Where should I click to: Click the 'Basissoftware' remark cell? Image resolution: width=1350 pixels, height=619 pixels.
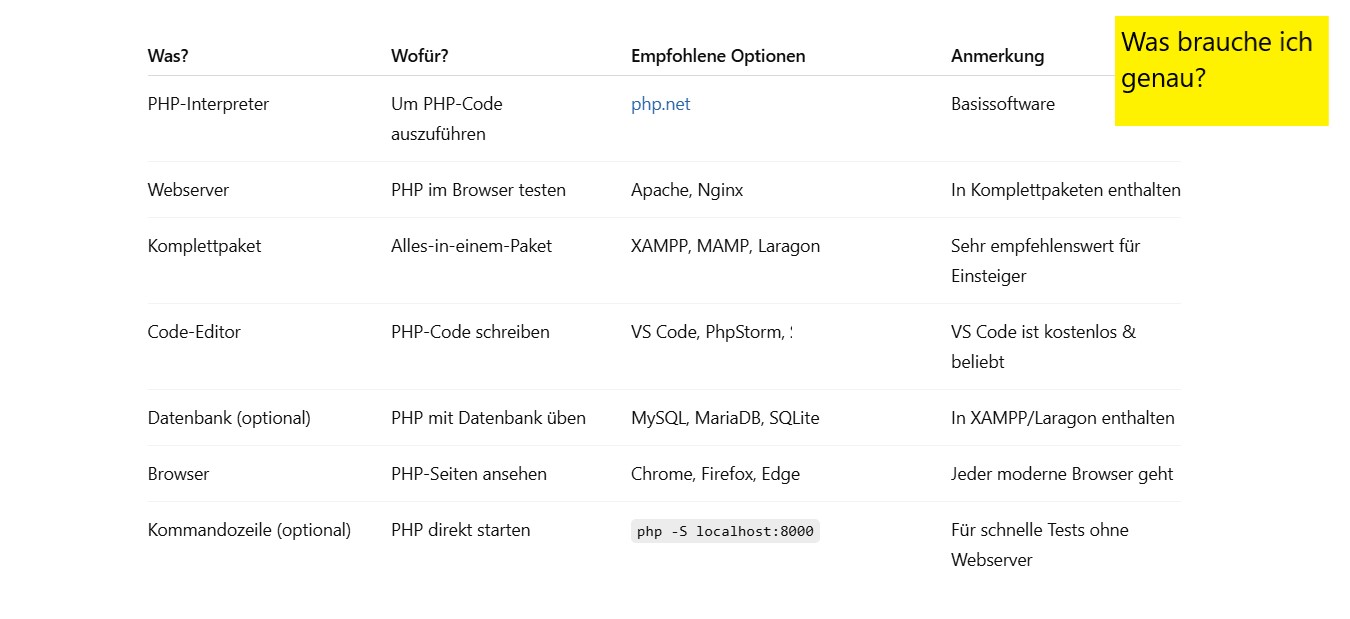pyautogui.click(x=1003, y=104)
